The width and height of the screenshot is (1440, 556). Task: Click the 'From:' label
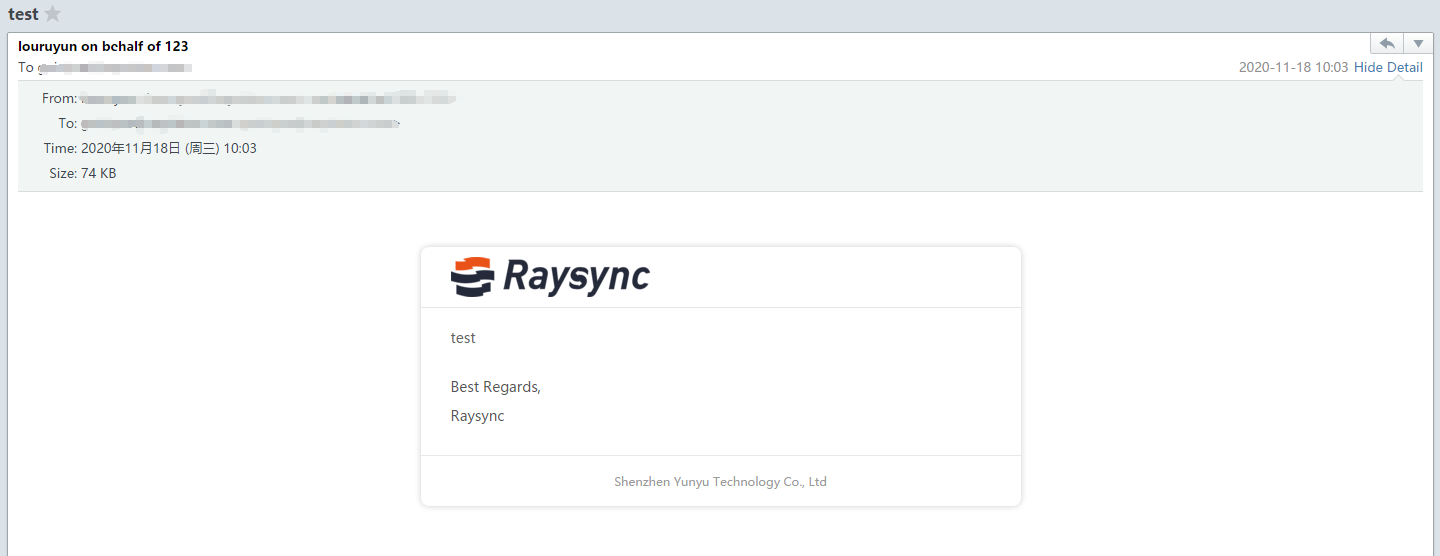point(59,98)
